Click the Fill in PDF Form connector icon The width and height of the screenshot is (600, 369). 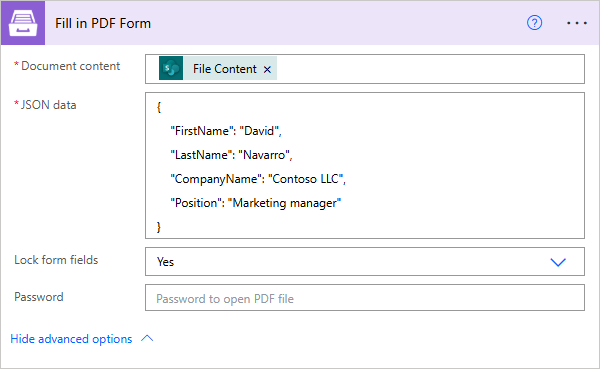point(23,23)
